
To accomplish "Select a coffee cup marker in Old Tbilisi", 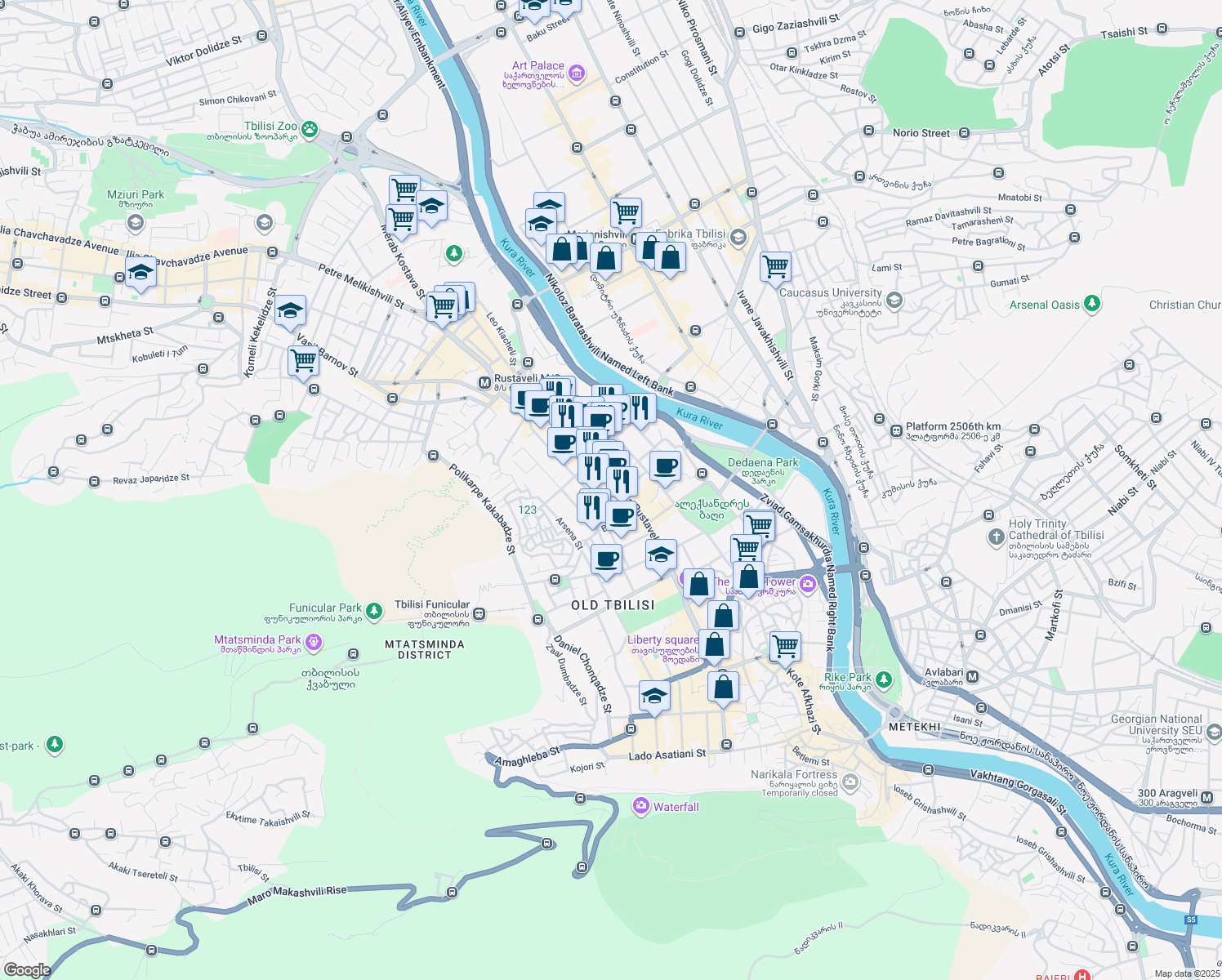I will 605,558.
